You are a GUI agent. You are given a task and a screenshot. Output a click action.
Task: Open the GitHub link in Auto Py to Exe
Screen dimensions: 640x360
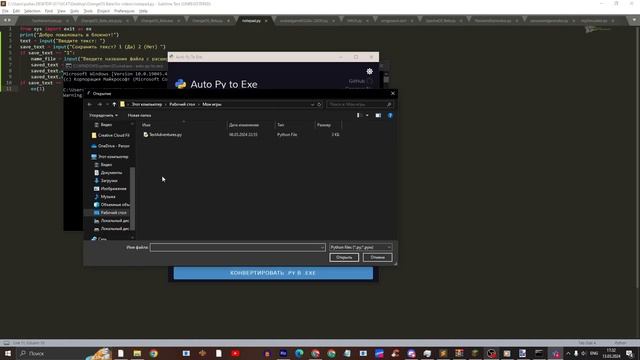357,81
